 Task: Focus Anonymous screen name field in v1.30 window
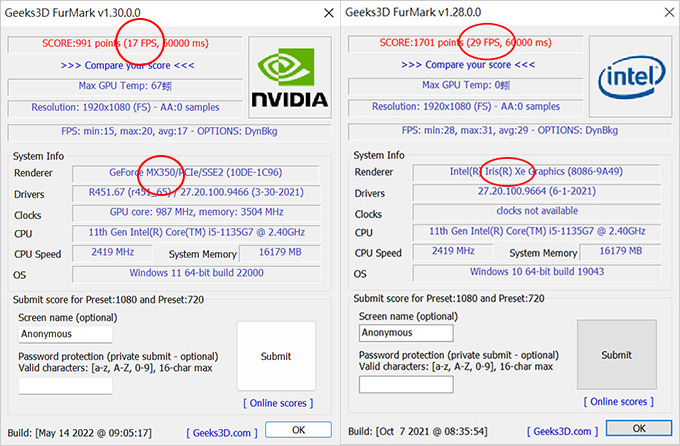coord(65,334)
